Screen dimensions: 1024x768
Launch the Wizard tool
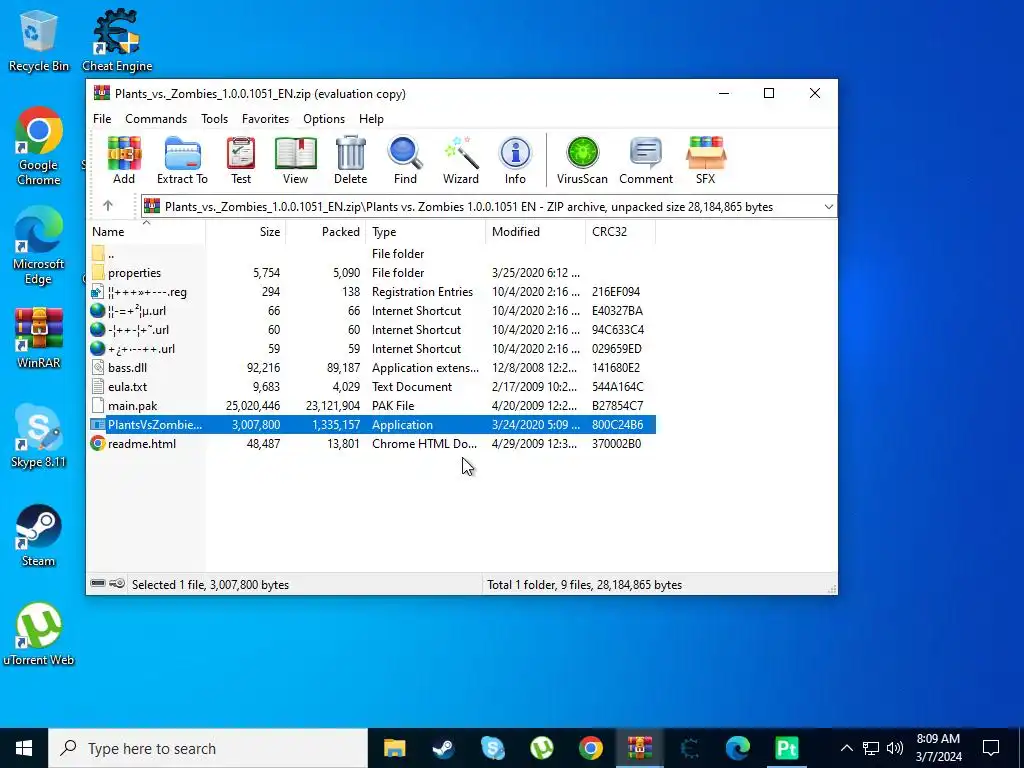click(460, 160)
